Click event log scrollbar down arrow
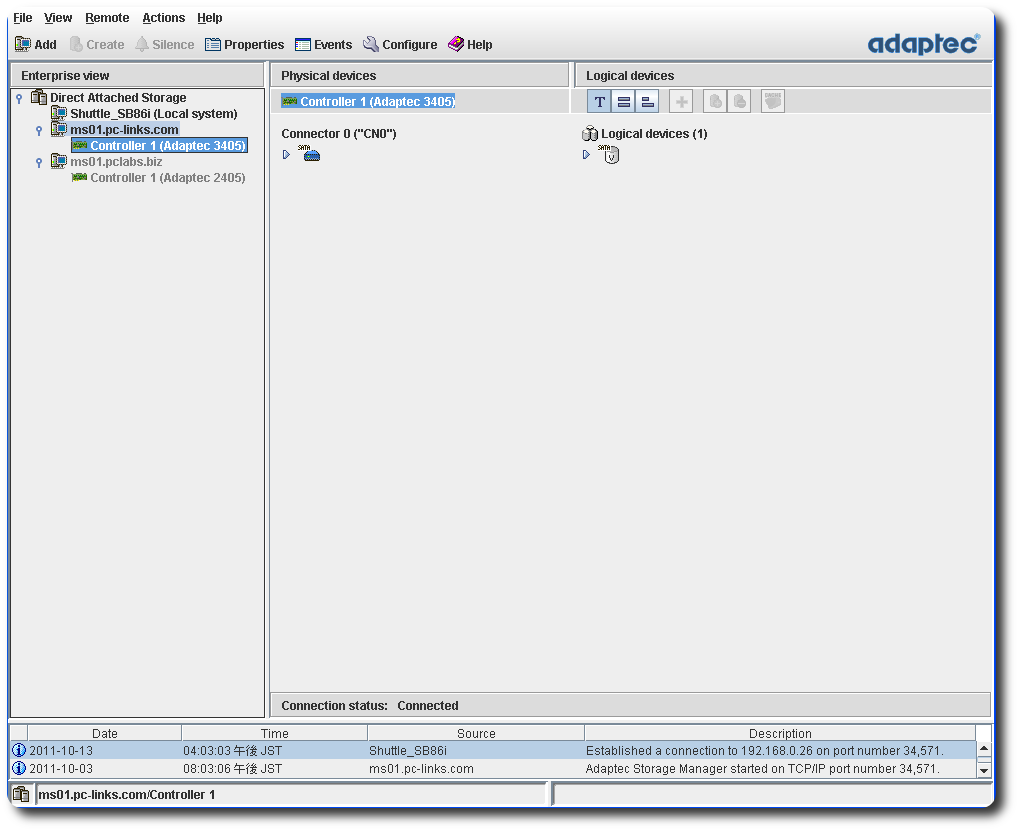 tap(984, 771)
